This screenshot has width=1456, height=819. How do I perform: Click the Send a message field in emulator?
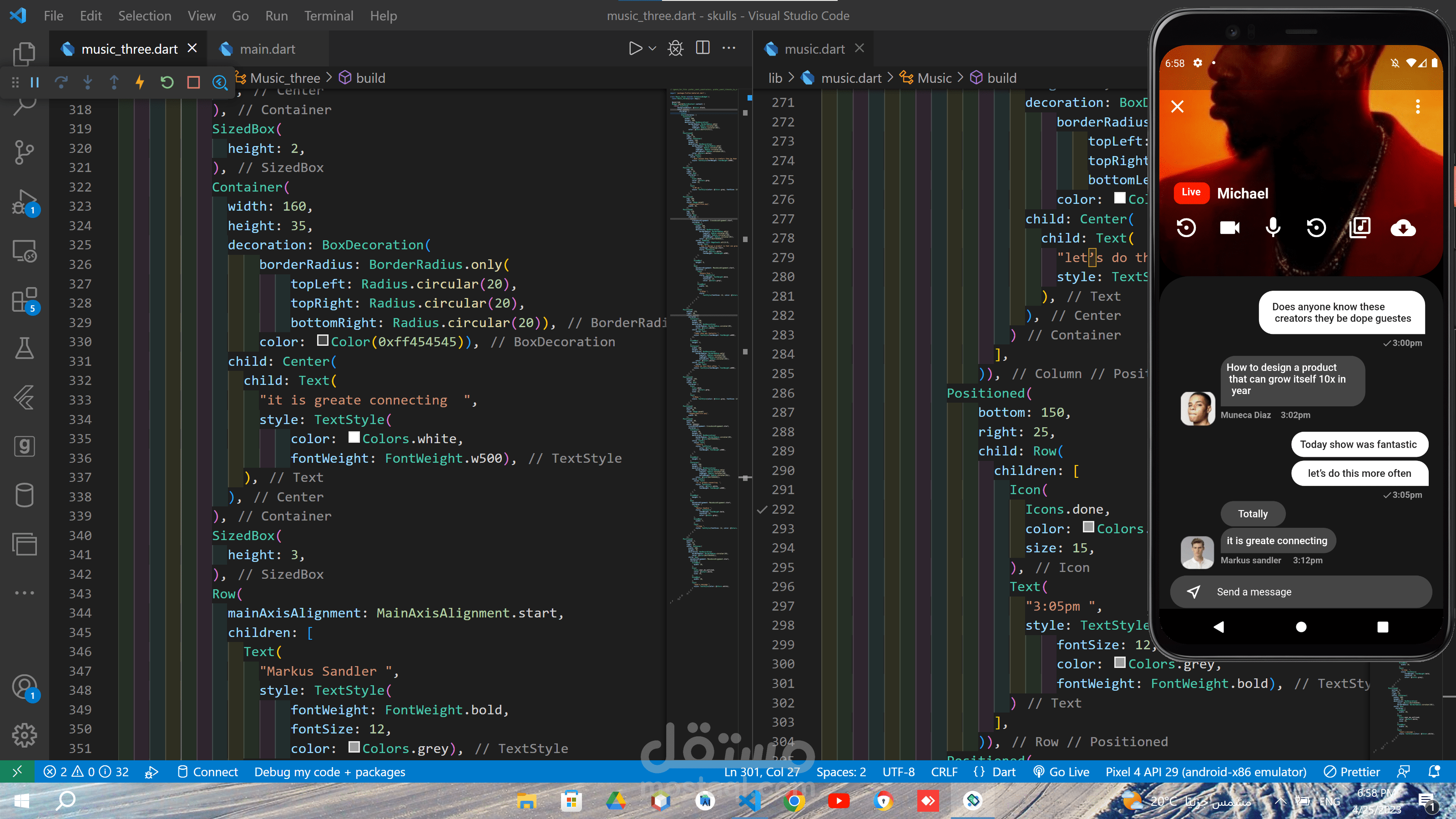pyautogui.click(x=1300, y=592)
